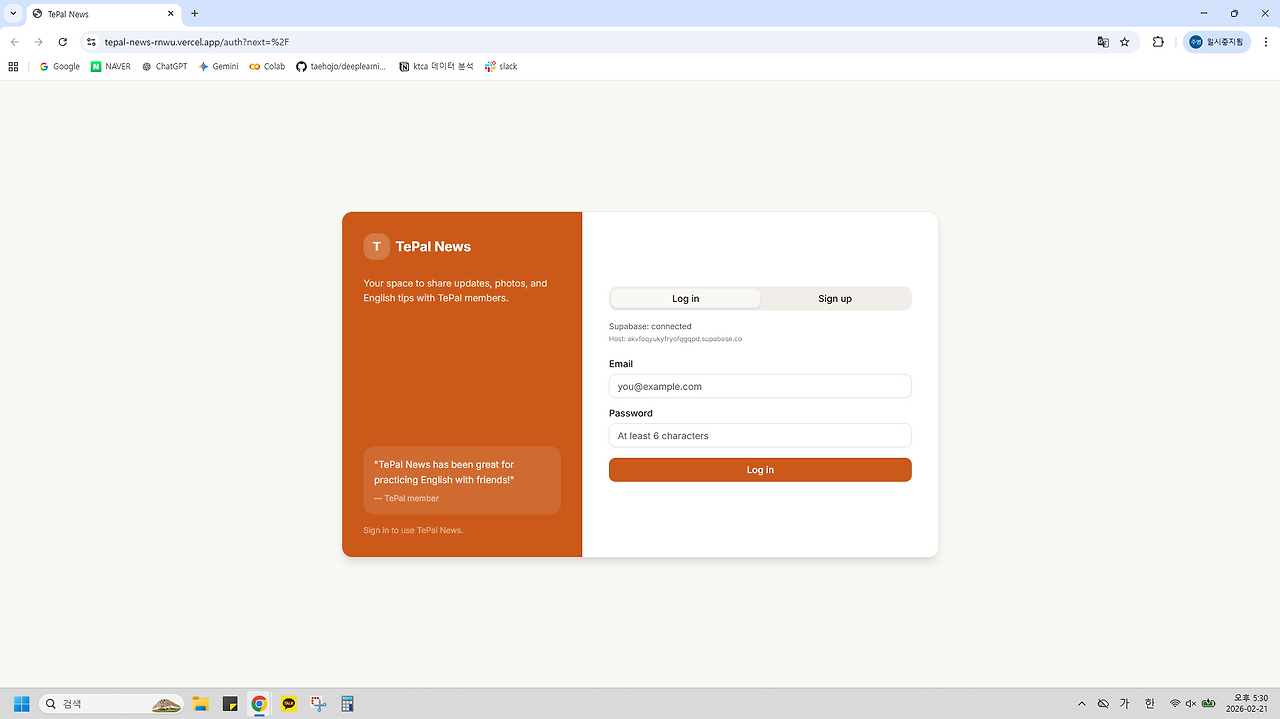The width and height of the screenshot is (1280, 719).
Task: Open a new tab with plus button
Action: (x=195, y=14)
